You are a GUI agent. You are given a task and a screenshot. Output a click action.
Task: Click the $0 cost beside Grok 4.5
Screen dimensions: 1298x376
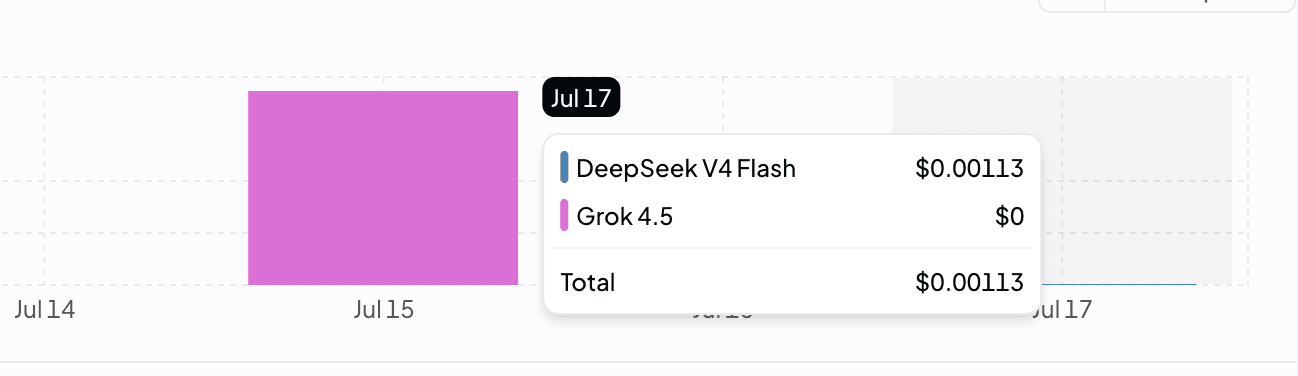pyautogui.click(x=1009, y=215)
